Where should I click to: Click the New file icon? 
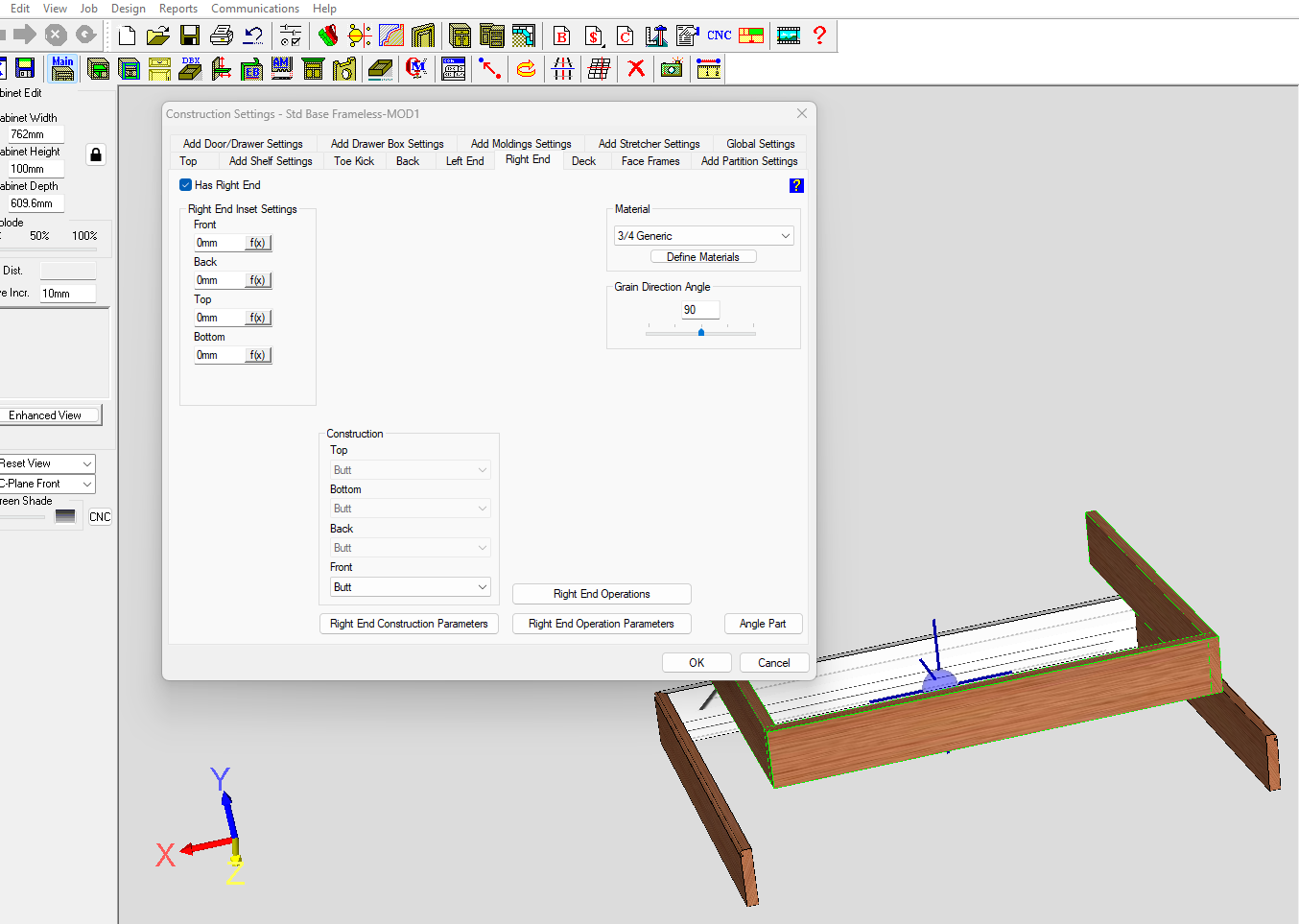tap(128, 36)
